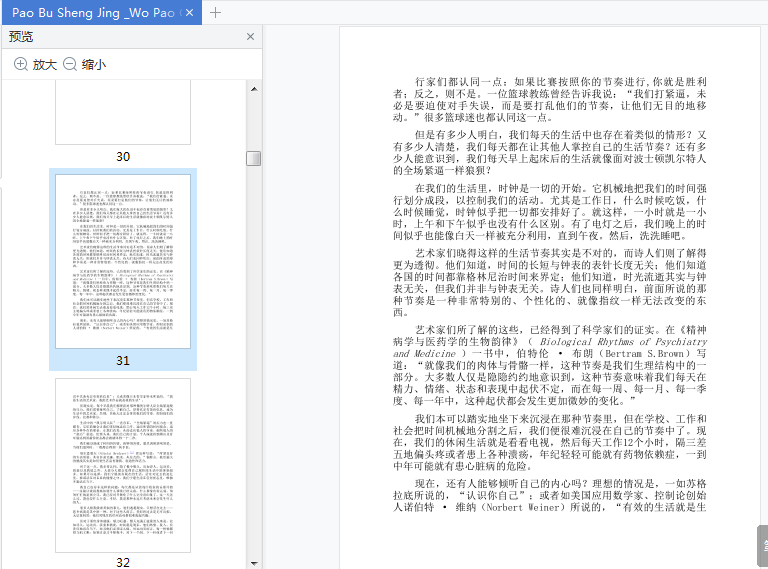Click the text 'Biological Rhythms of Psychiatry'
This screenshot has width=768, height=569.
point(623,342)
